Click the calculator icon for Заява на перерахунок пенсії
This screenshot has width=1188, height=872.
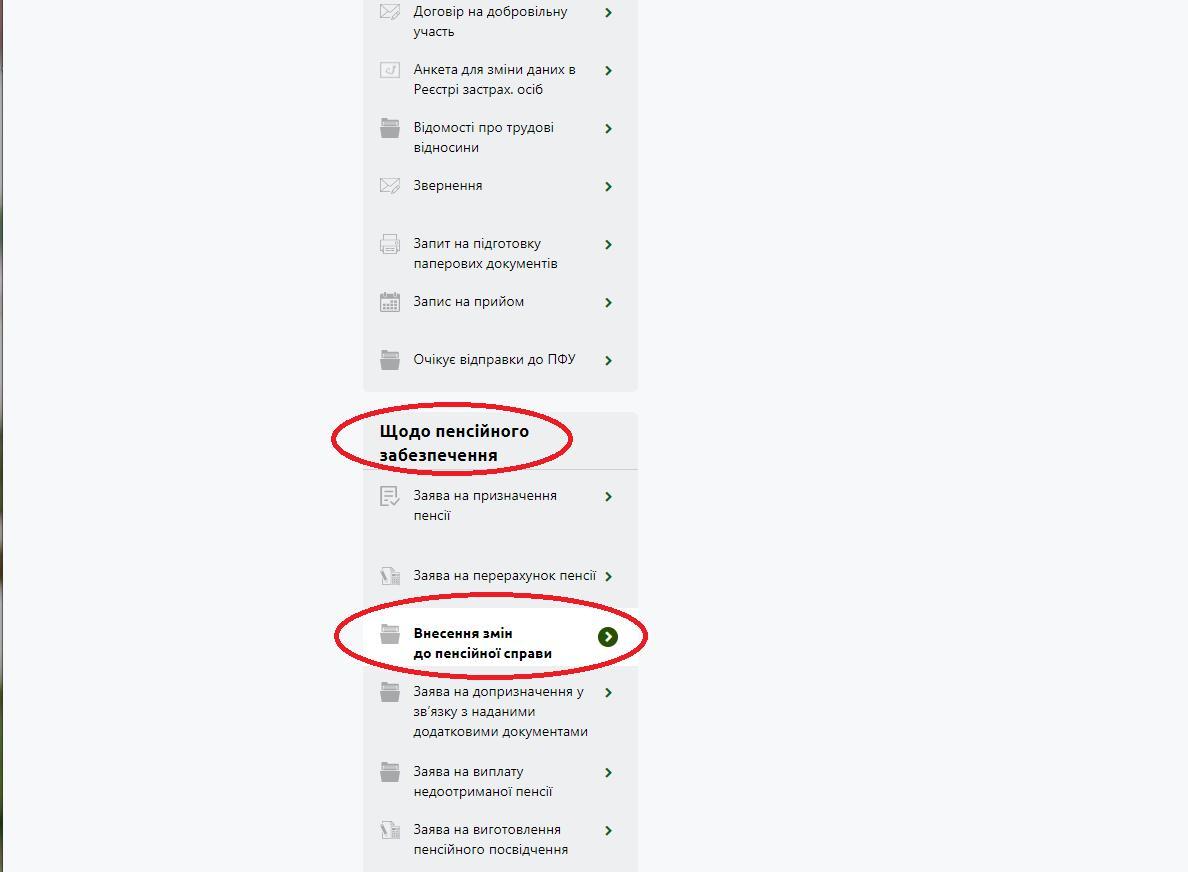(389, 576)
